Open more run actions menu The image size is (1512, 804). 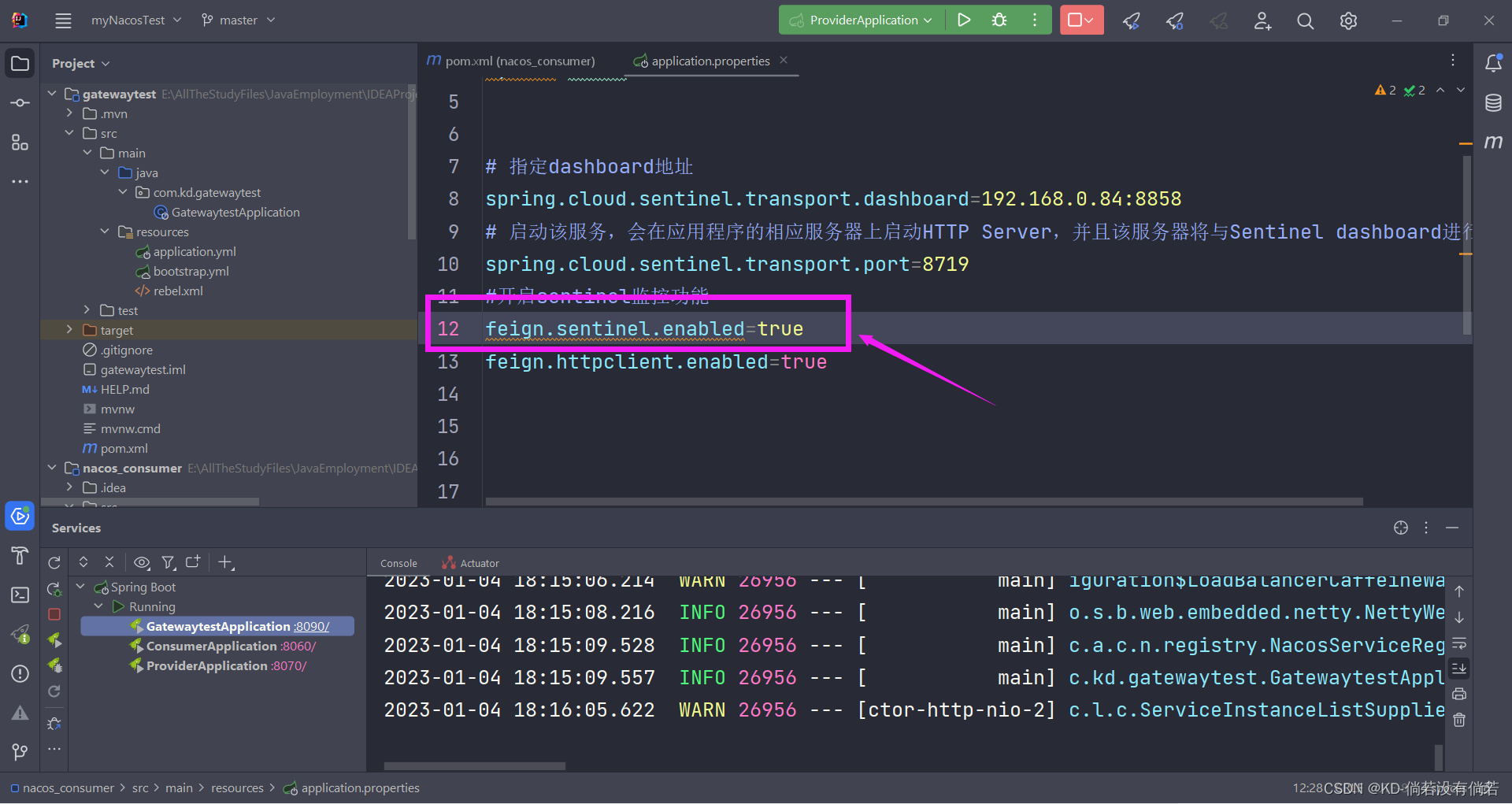1035,20
